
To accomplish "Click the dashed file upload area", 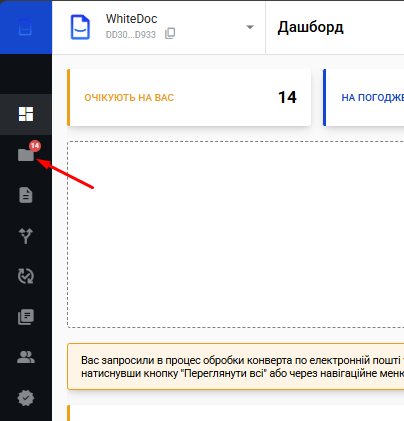I will (x=236, y=234).
